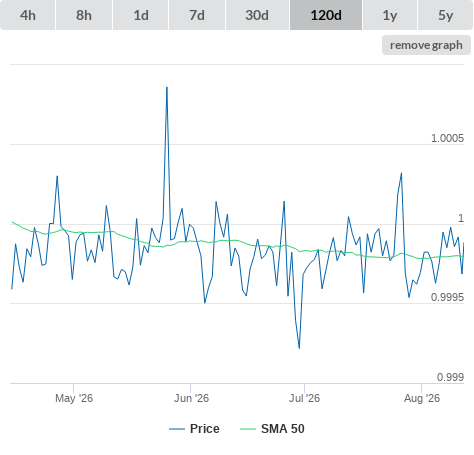
Task: Switch to the 4h time range
Action: coord(28,15)
